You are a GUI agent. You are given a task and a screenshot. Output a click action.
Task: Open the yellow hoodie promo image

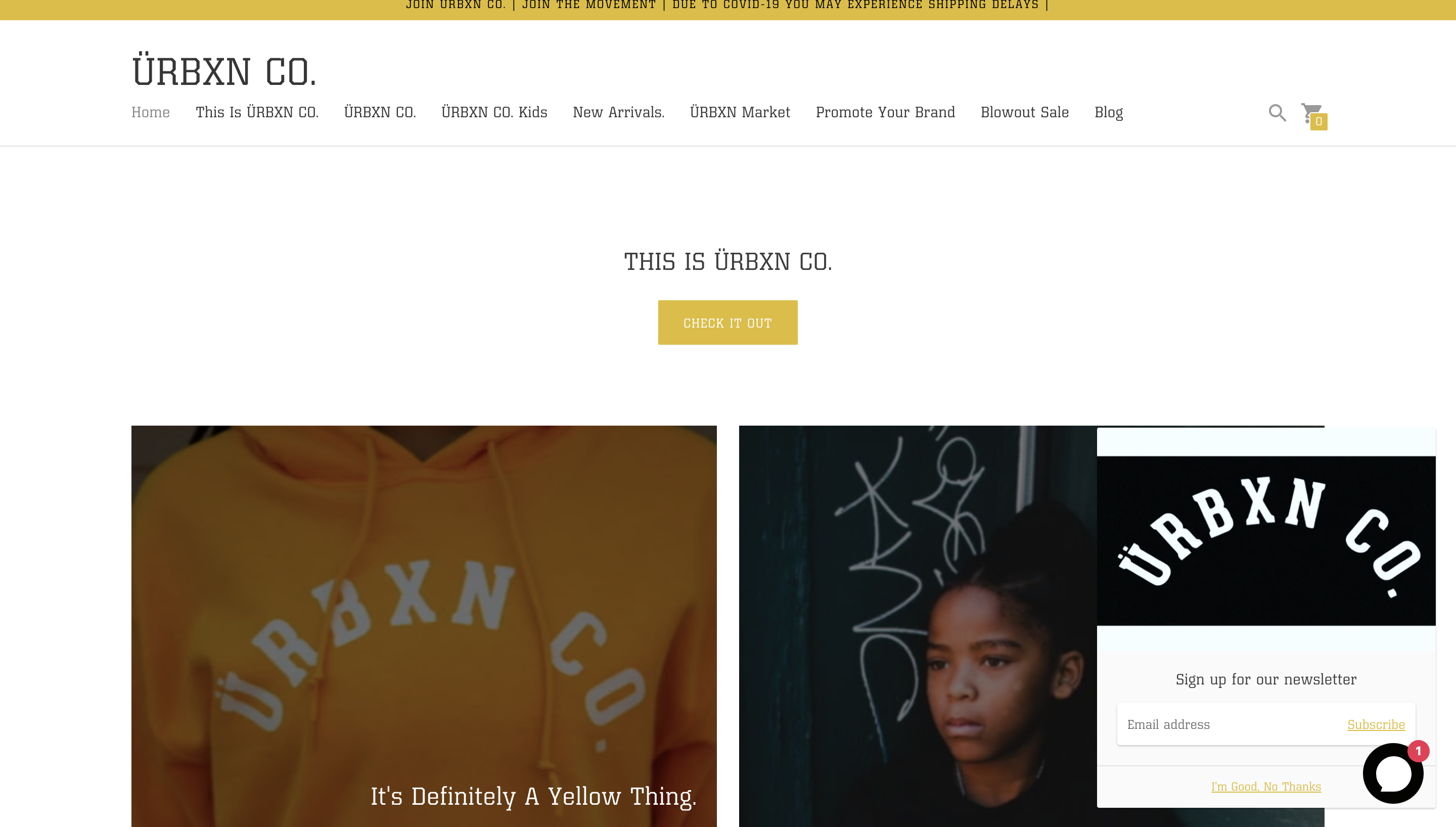pos(424,626)
